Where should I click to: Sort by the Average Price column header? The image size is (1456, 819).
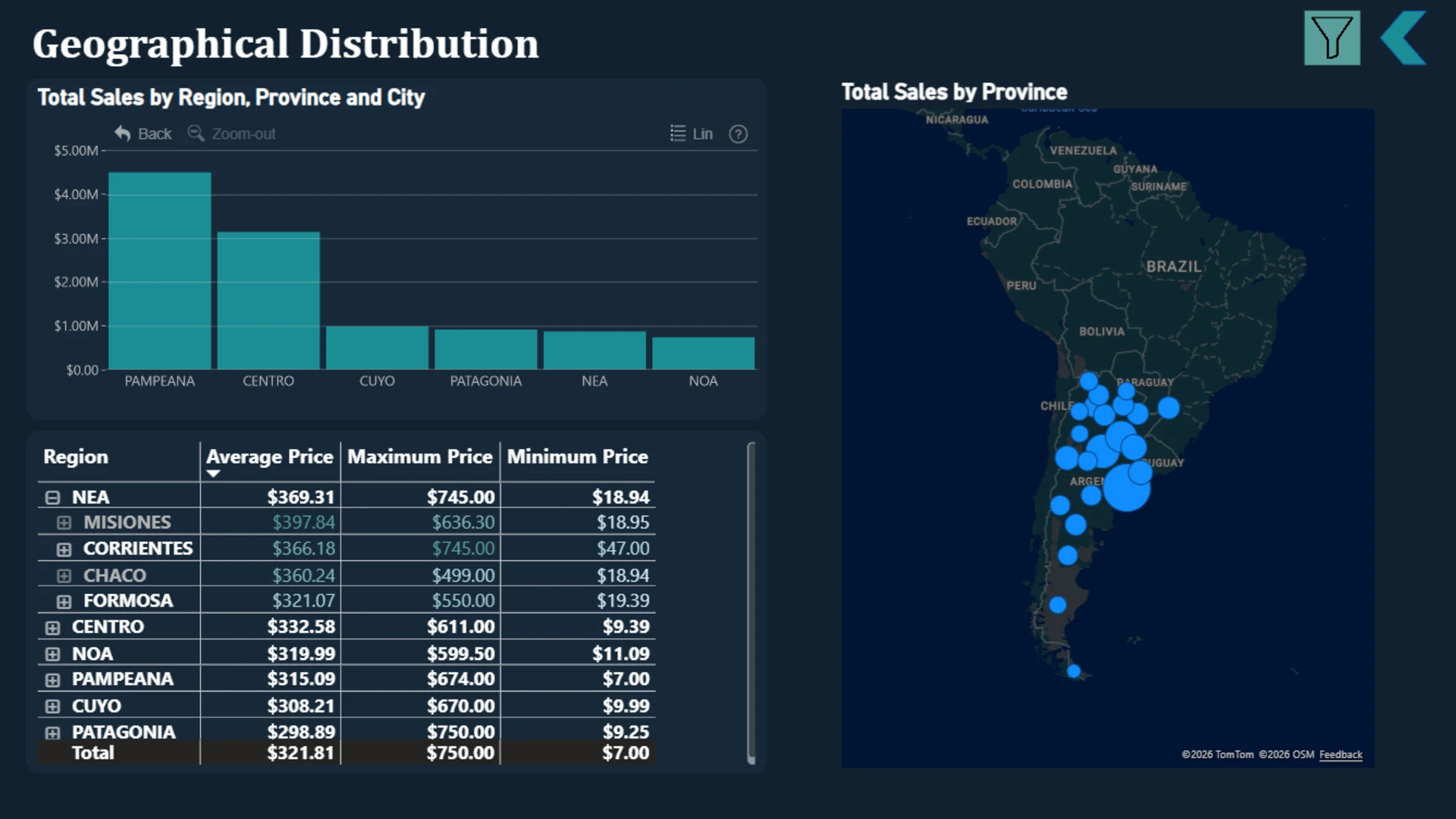point(269,457)
